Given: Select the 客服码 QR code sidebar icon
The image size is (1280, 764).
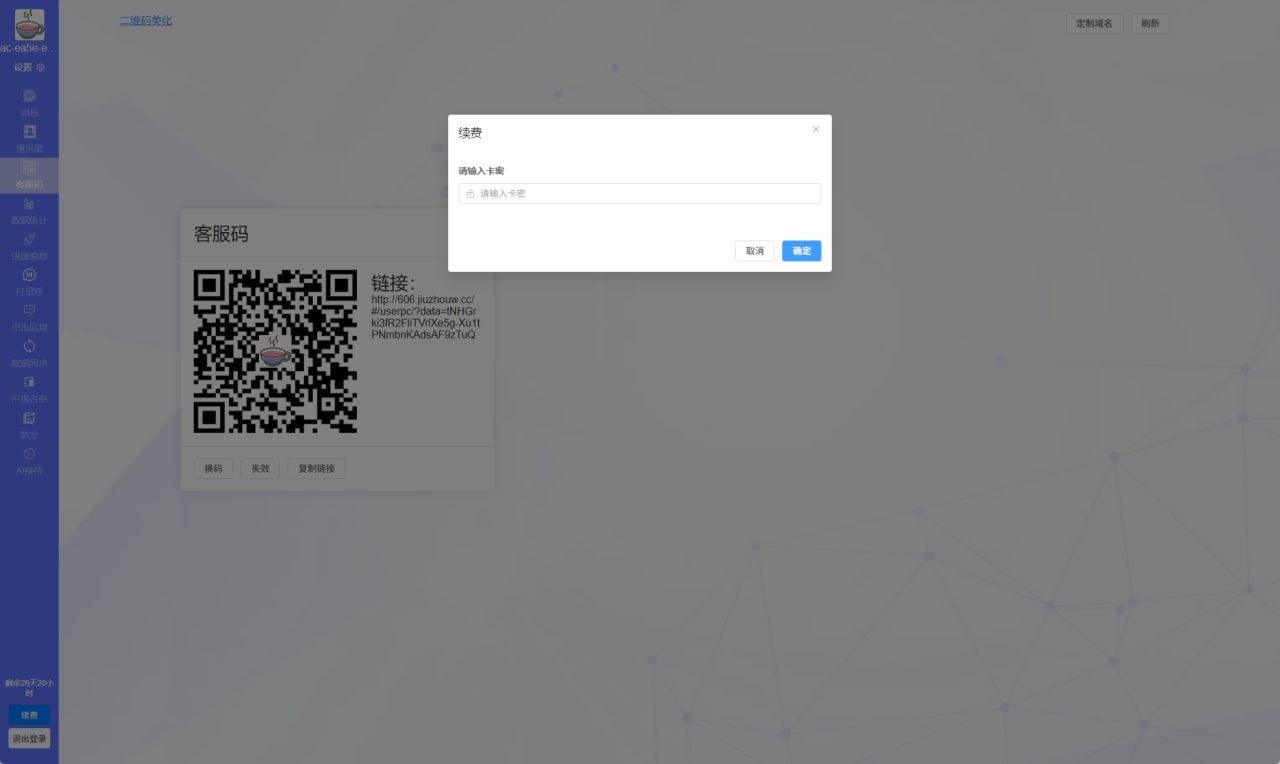Looking at the screenshot, I should pyautogui.click(x=29, y=168).
